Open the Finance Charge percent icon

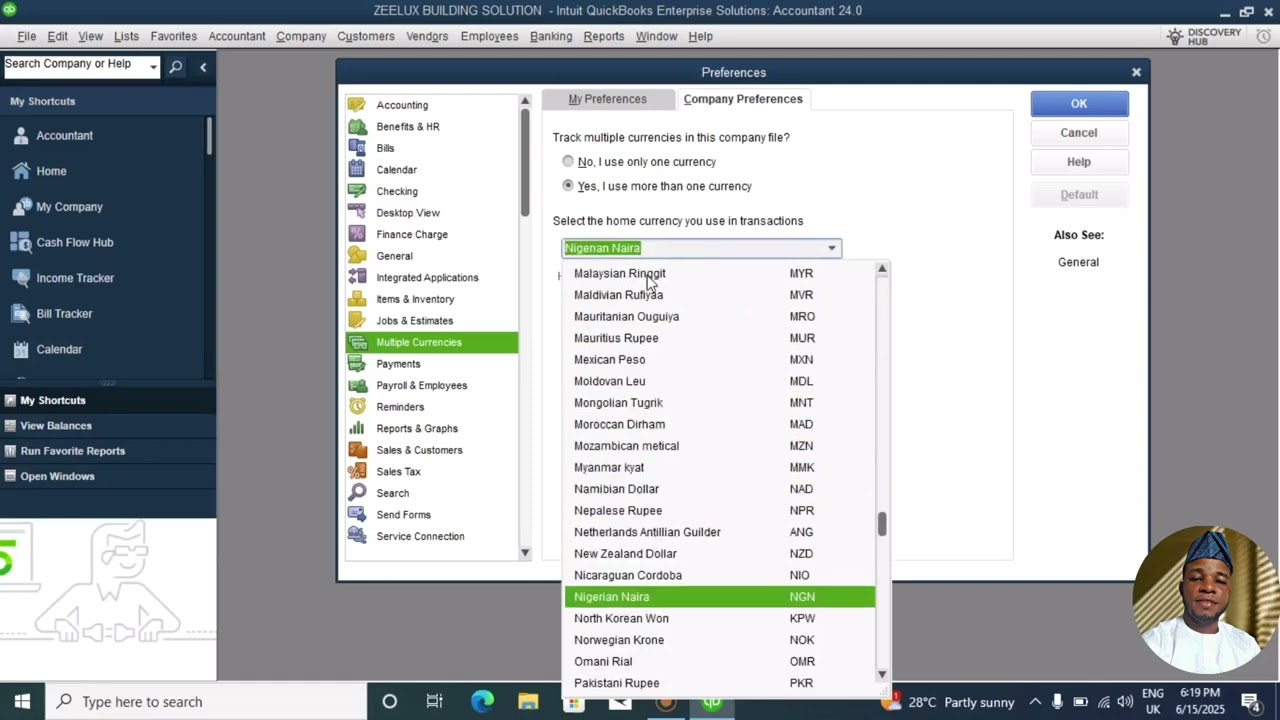(357, 234)
